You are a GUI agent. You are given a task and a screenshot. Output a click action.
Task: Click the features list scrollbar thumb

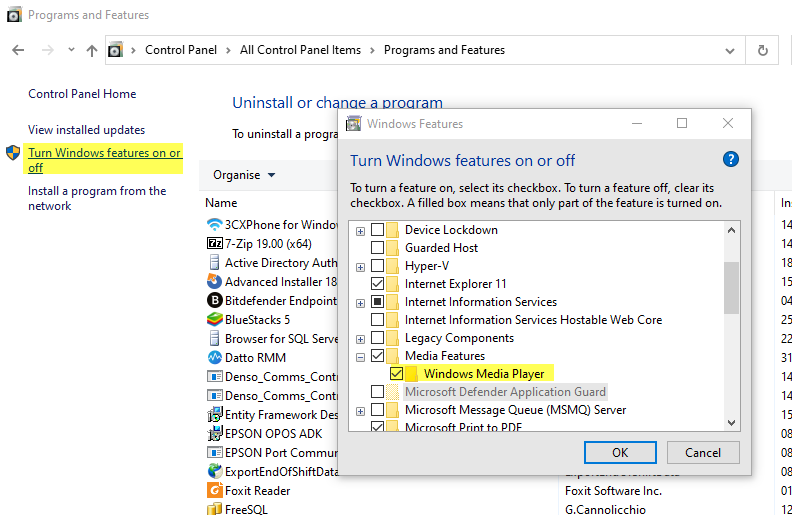tap(731, 288)
